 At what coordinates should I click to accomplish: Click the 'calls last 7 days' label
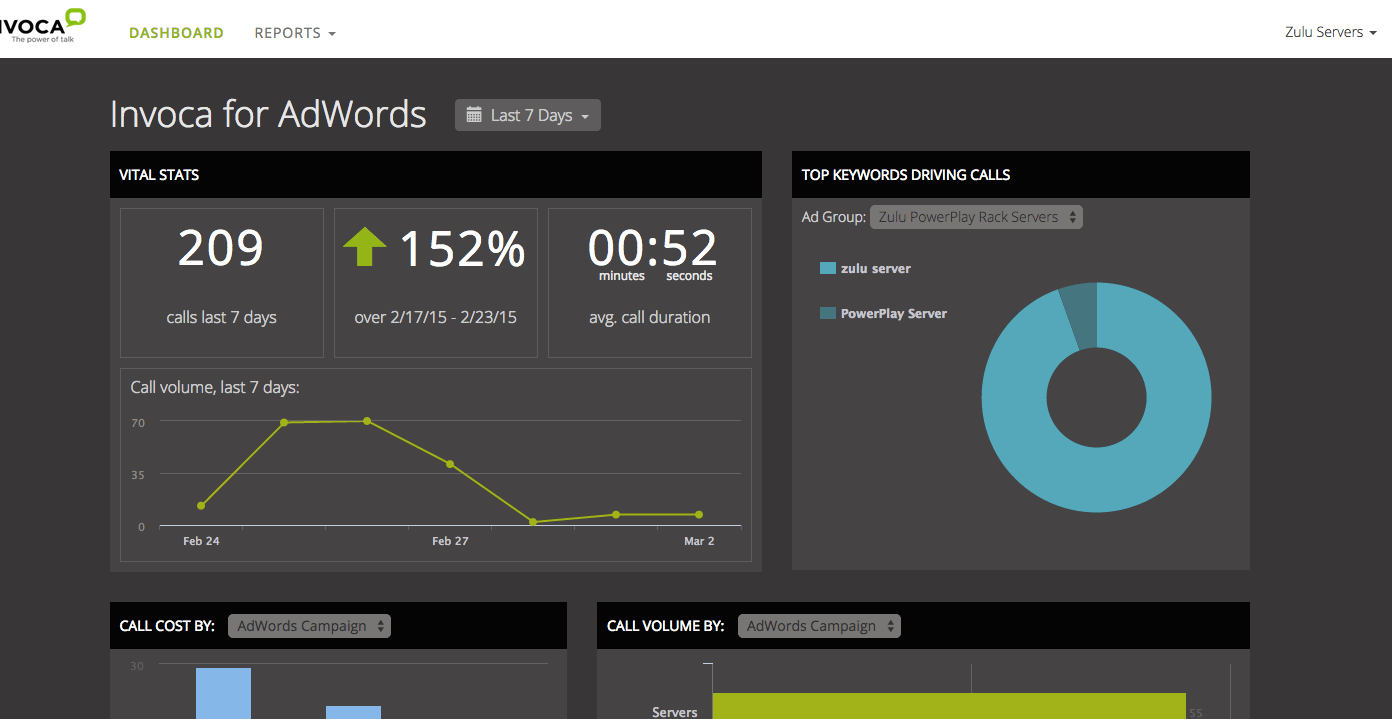tap(221, 318)
